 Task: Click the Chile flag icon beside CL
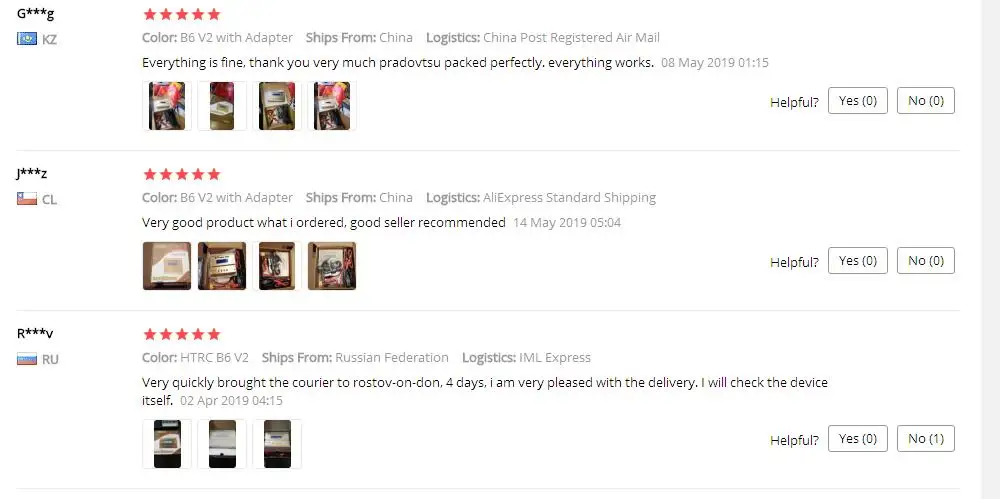tap(27, 199)
